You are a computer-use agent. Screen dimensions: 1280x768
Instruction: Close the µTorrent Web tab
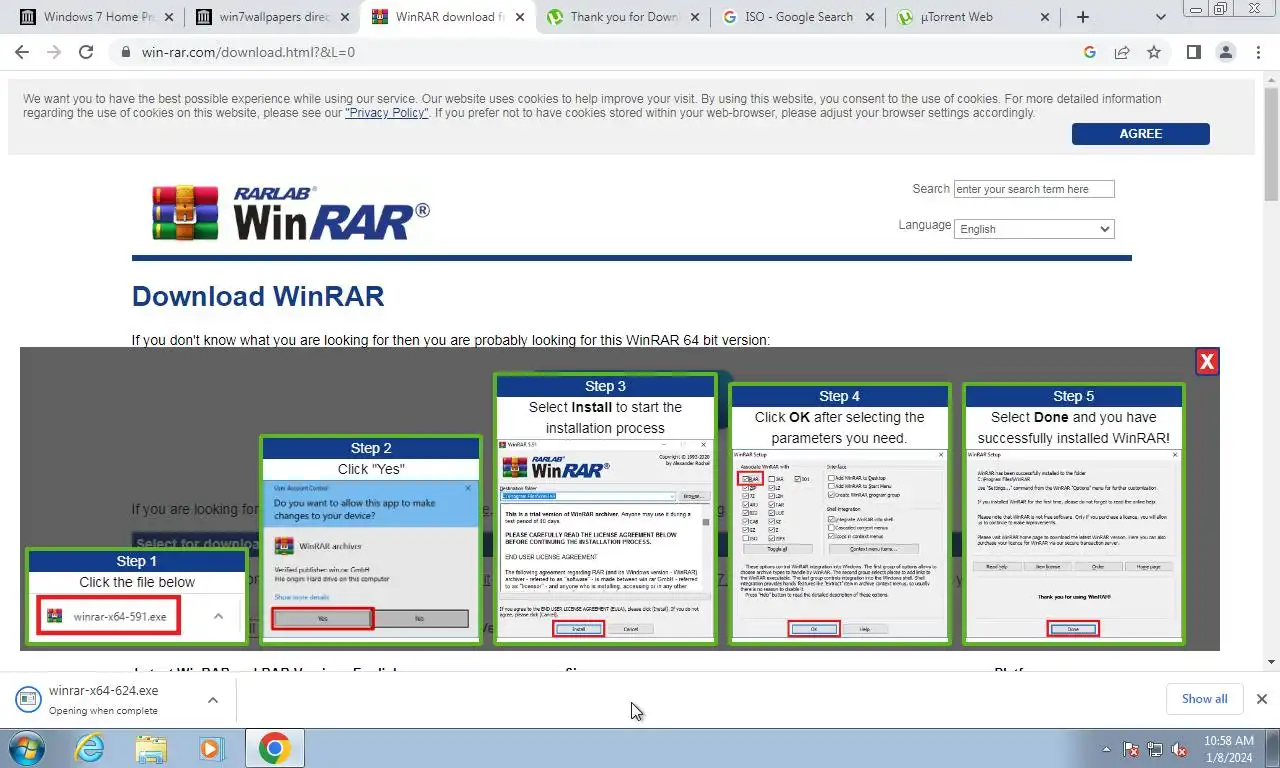1045,17
